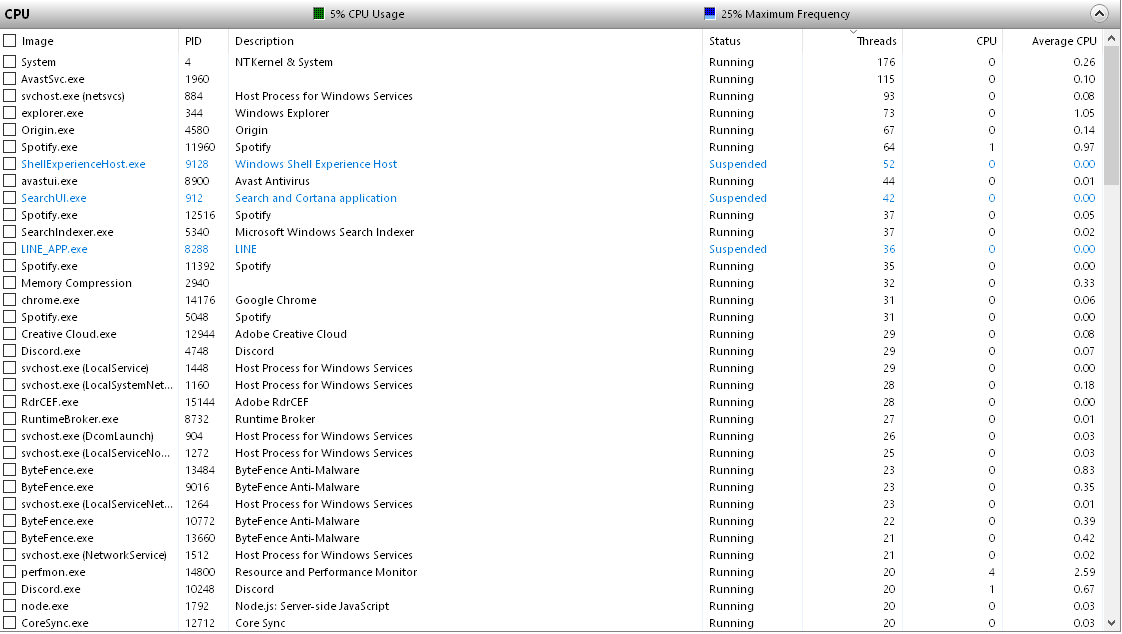Check the Memory Compression checkbox
1122x634 pixels.
(x=9, y=283)
